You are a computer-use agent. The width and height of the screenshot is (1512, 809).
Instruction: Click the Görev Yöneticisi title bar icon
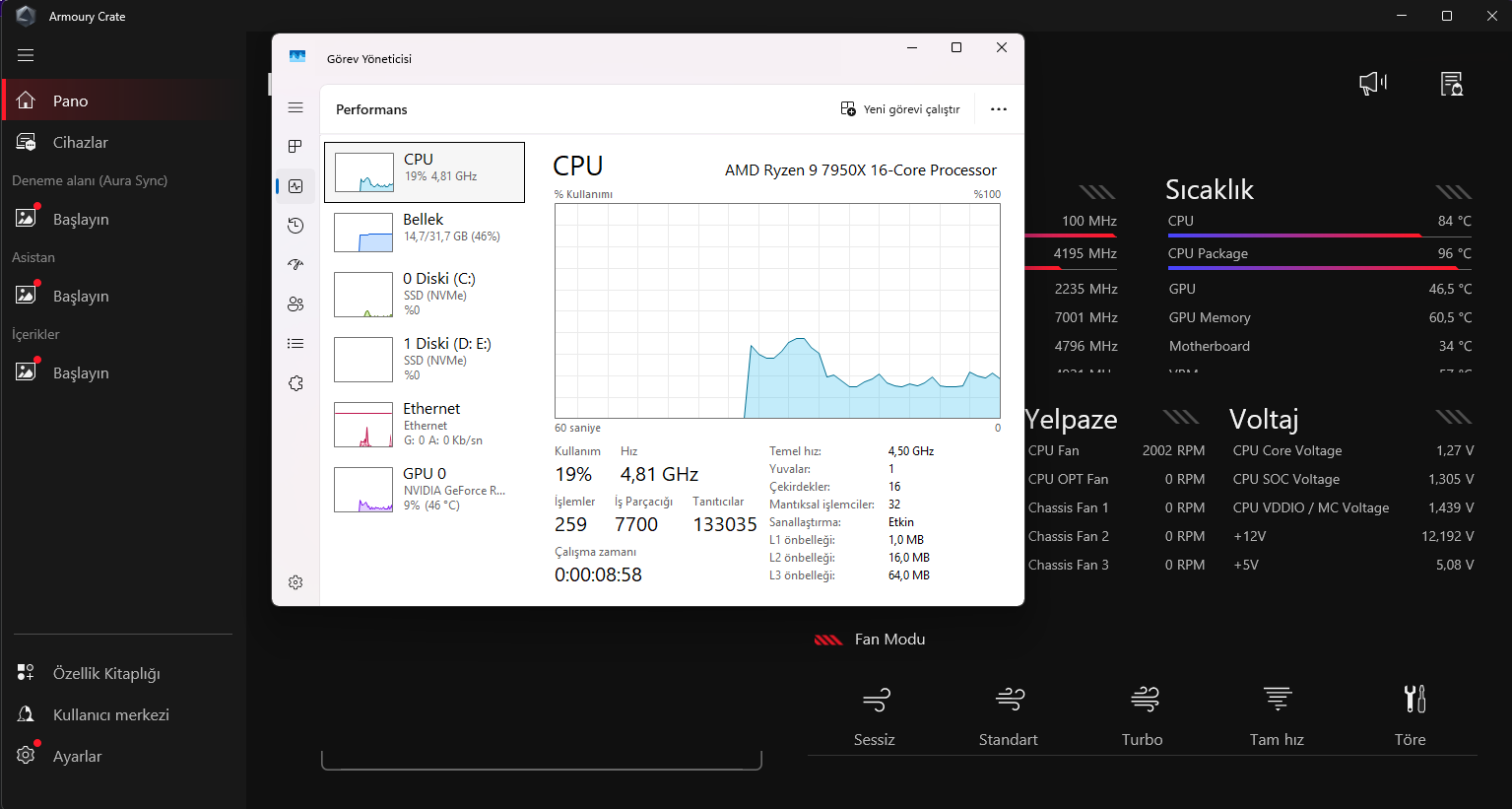coord(297,57)
